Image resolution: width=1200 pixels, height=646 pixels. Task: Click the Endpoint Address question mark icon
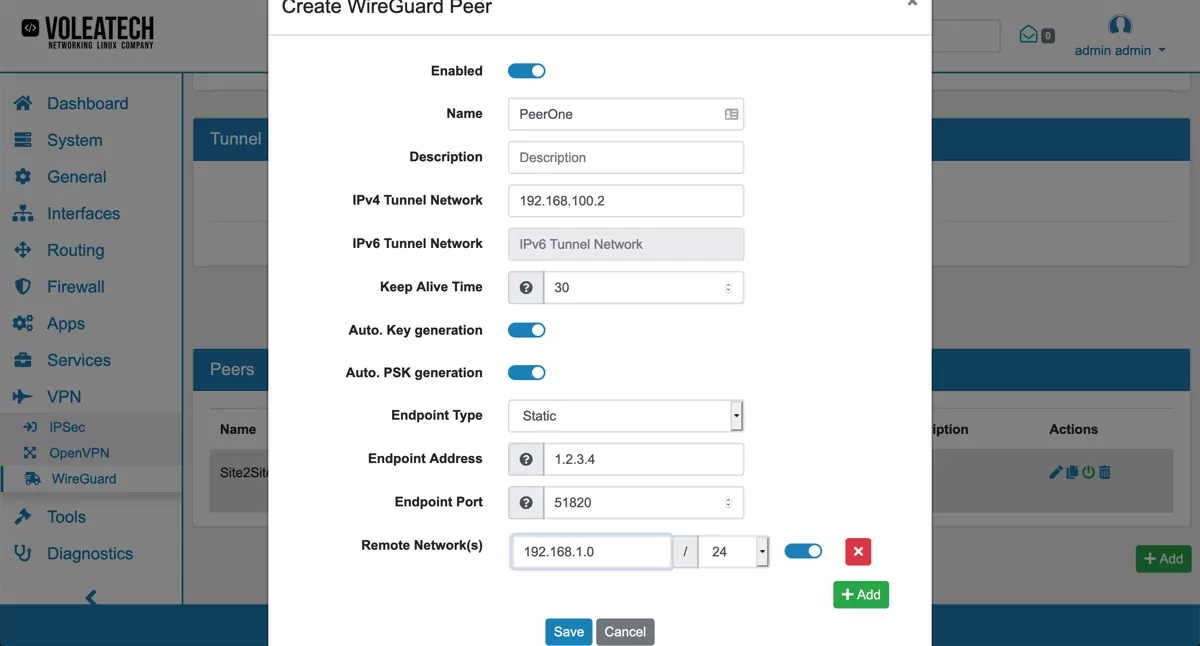(525, 459)
